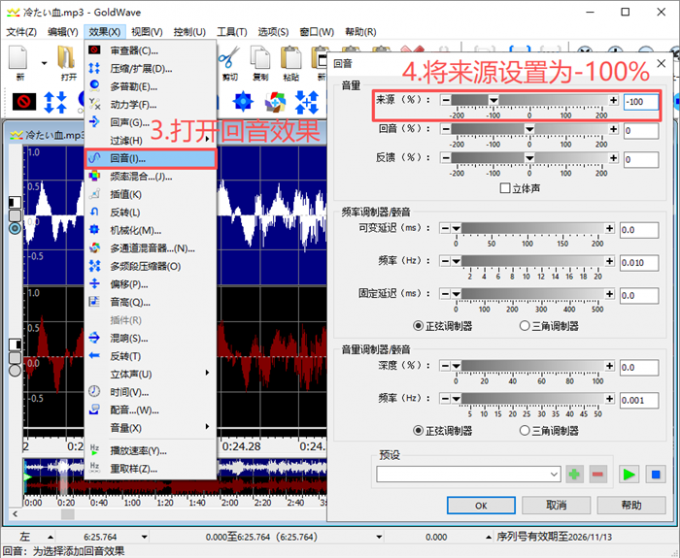Image resolution: width=680 pixels, height=558 pixels.
Task: Click the New file toolbar icon
Action: point(19,58)
